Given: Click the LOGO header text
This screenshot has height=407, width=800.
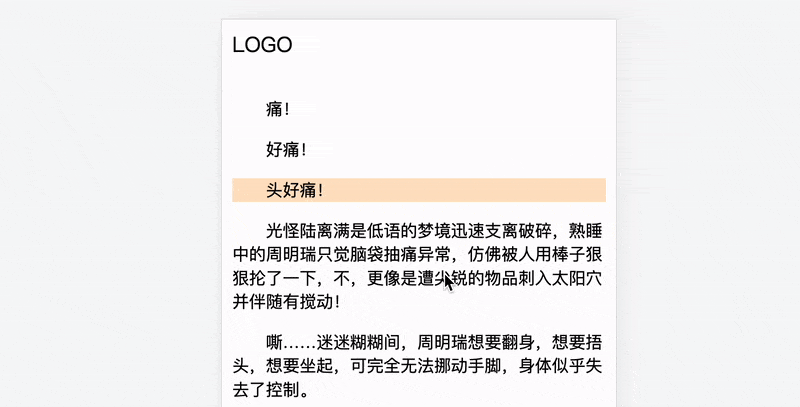Looking at the screenshot, I should (262, 45).
